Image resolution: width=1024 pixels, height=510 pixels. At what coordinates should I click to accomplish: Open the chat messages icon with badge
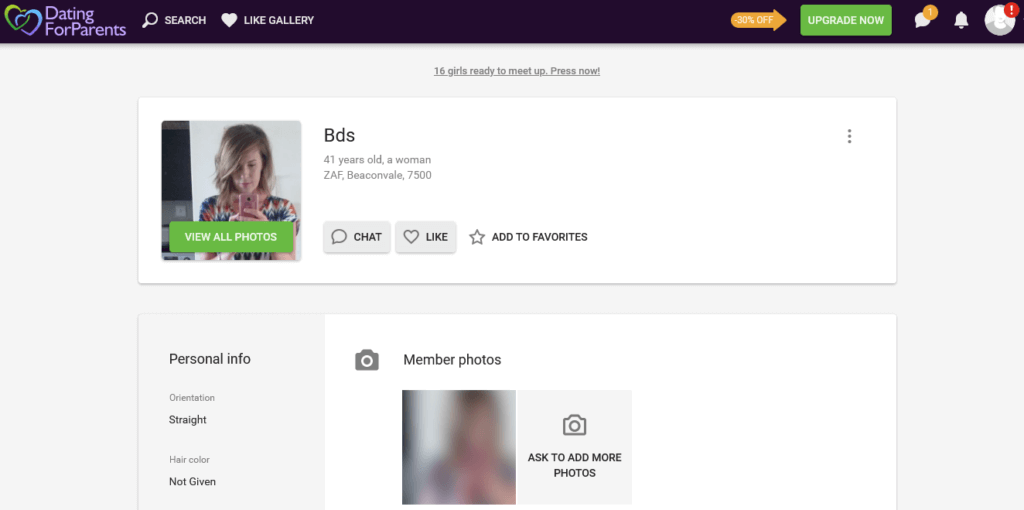923,20
